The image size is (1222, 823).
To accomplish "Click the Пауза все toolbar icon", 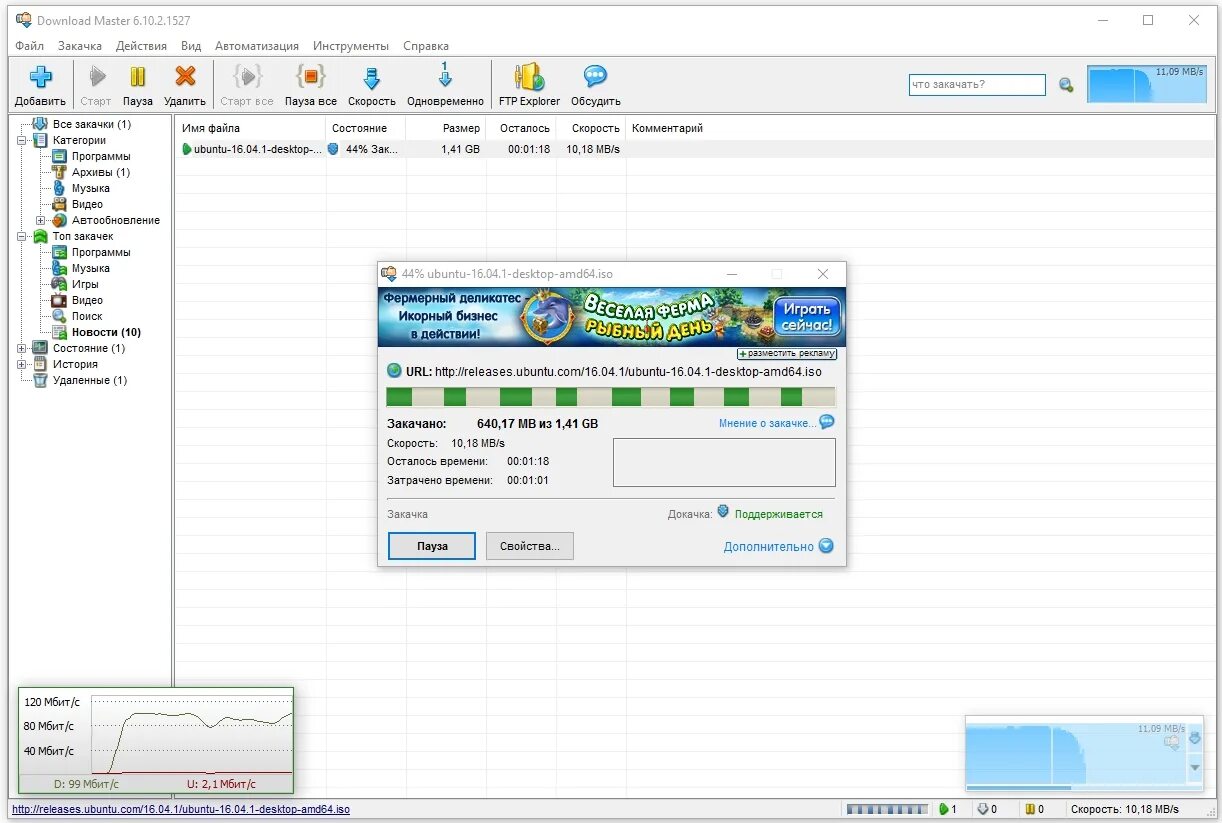I will tap(311, 77).
